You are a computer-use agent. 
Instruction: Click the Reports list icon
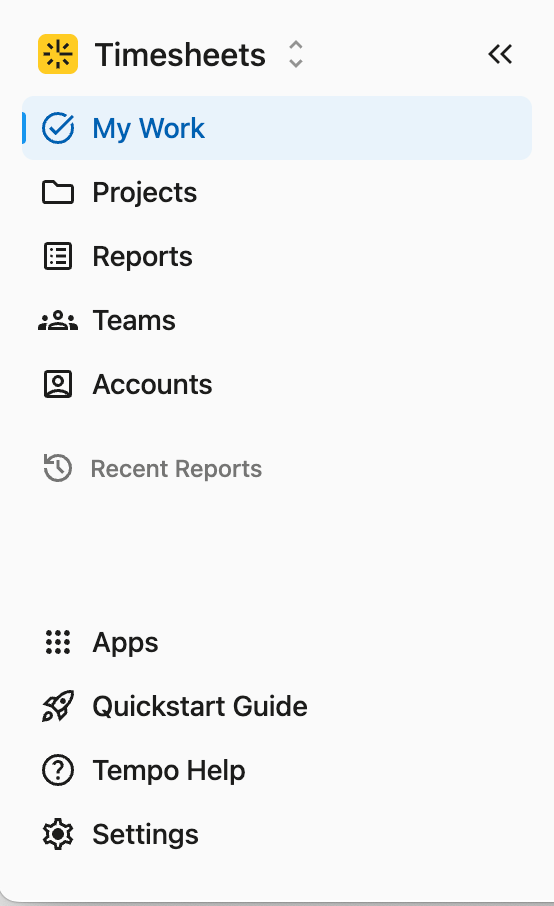[58, 256]
